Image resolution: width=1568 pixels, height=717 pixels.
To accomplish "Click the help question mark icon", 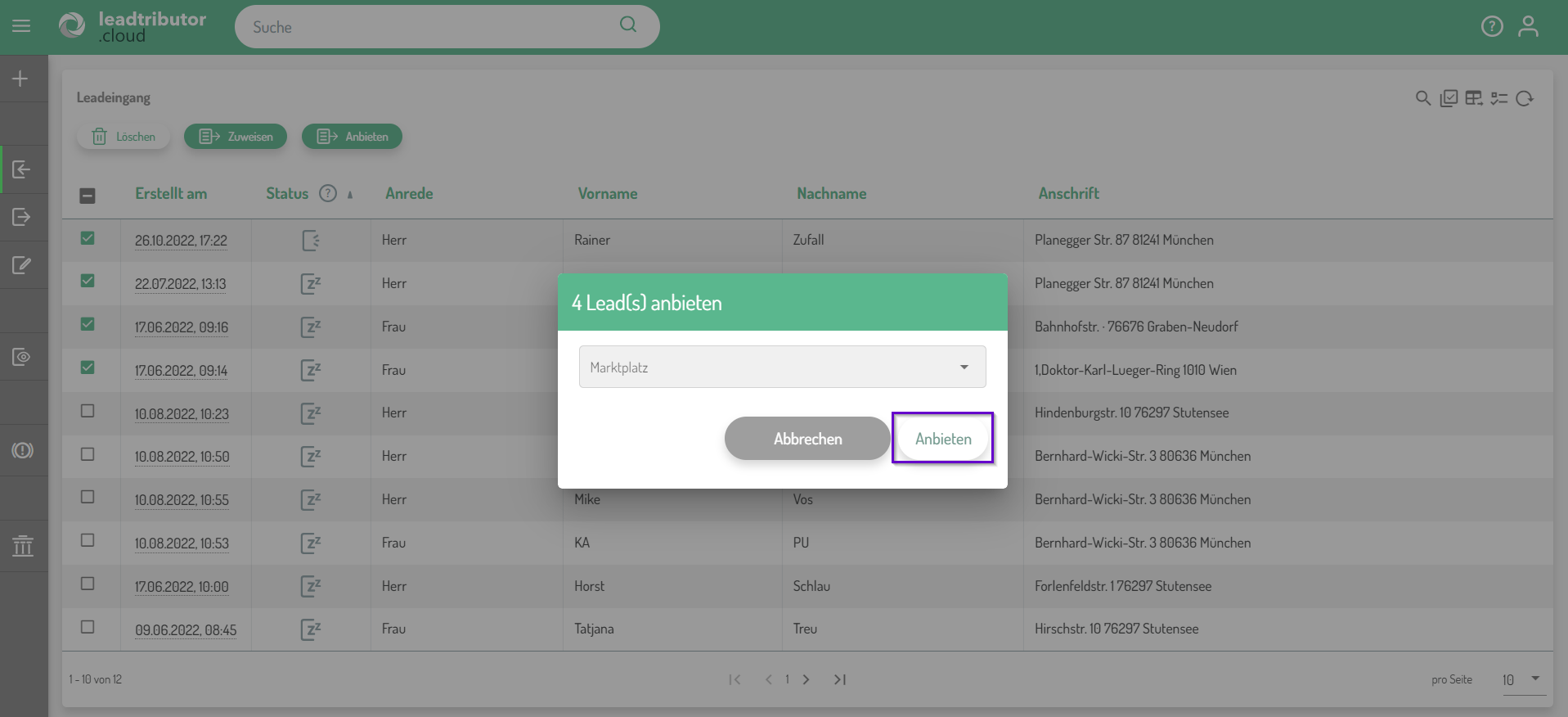I will click(1492, 27).
